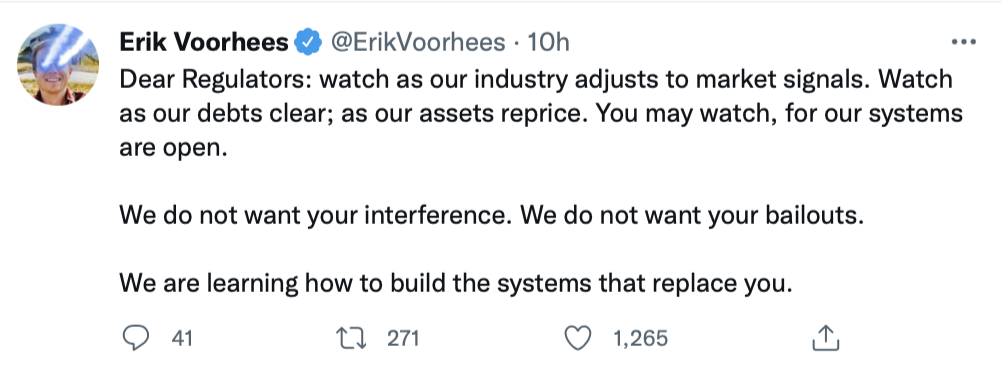Open Erik Voorhees' profile picture
1002x368 pixels.
58,64
